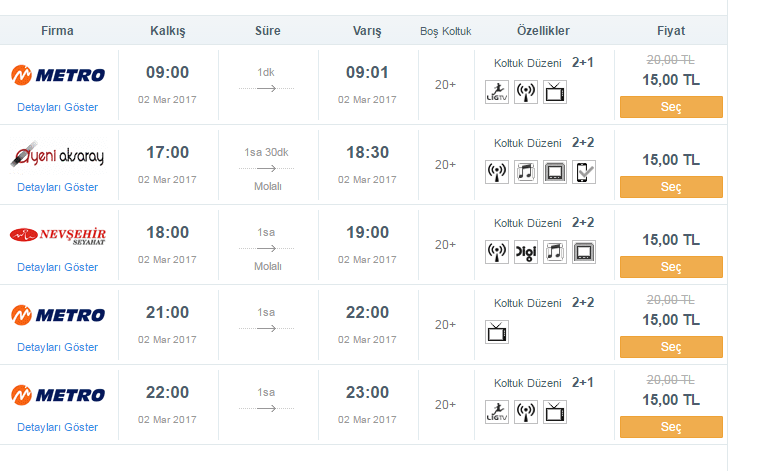Click the seat-screen icon on the Nevşehir Seyahat trip
Image resolution: width=774 pixels, height=471 pixels.
[584, 251]
